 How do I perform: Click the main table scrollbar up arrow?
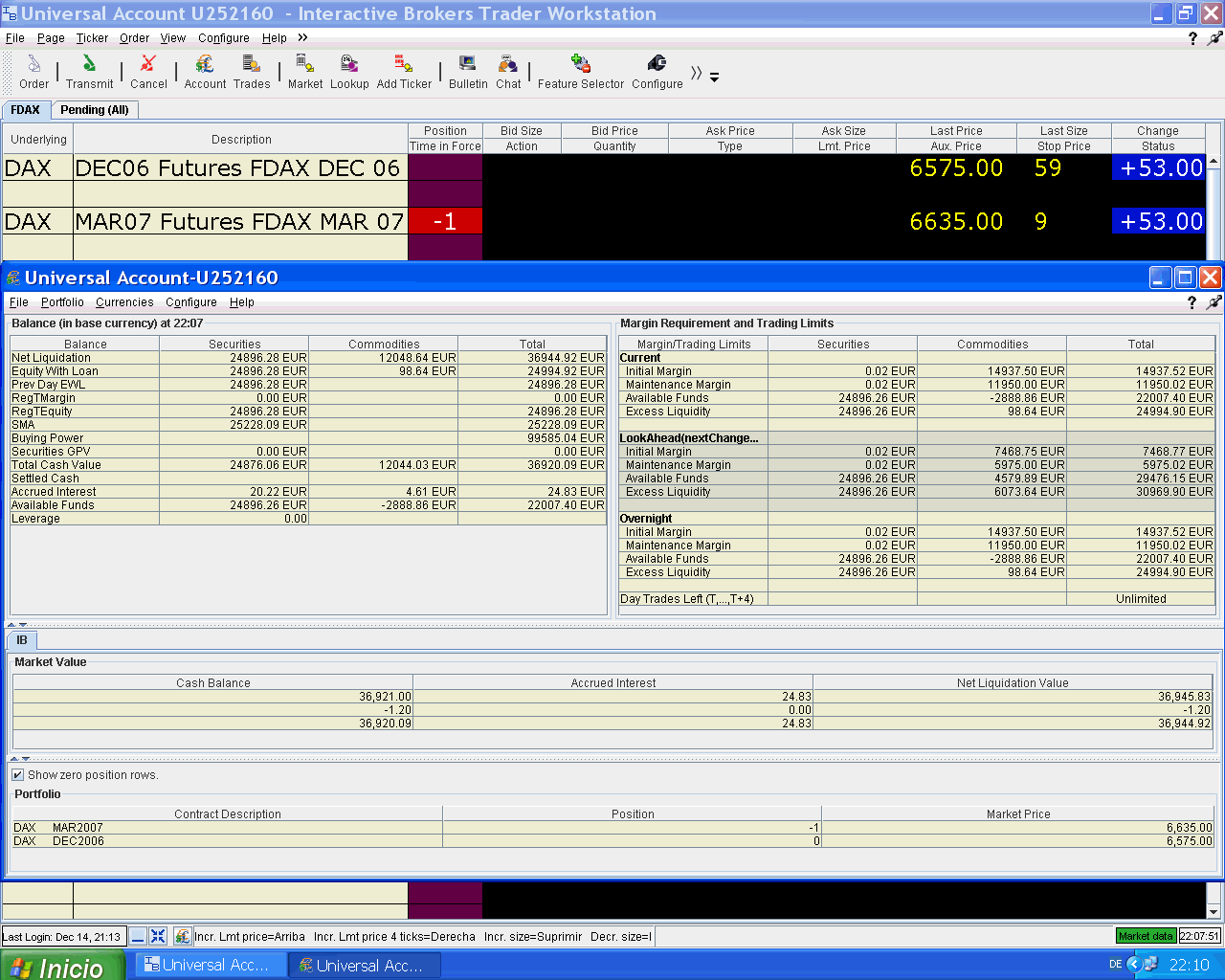[x=1214, y=162]
